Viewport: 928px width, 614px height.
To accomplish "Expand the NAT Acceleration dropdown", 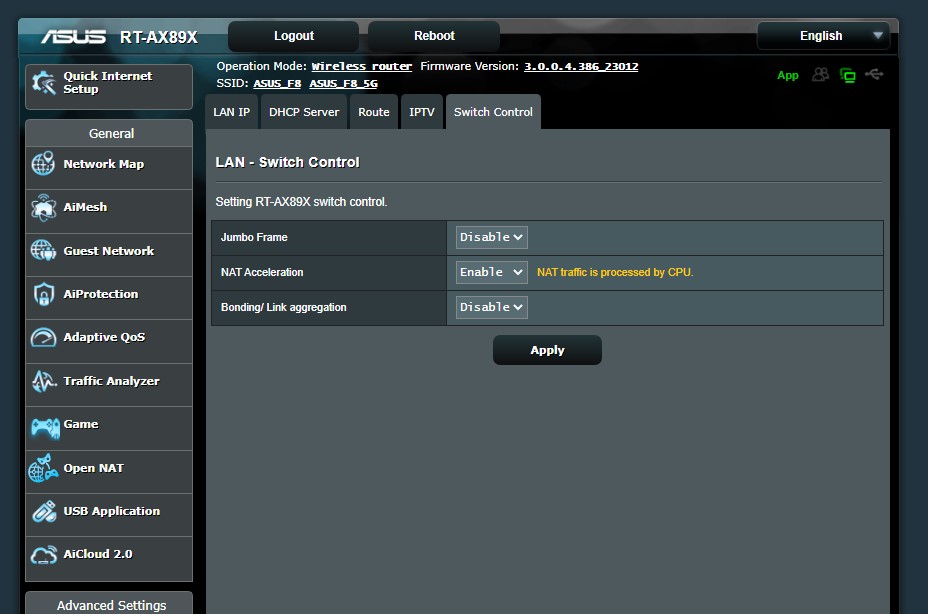I will click(x=491, y=272).
